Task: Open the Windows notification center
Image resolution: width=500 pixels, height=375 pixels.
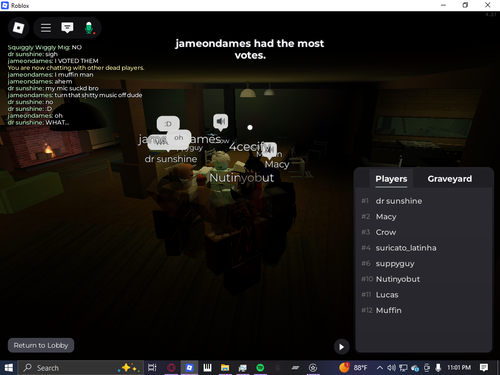Action: 484,368
